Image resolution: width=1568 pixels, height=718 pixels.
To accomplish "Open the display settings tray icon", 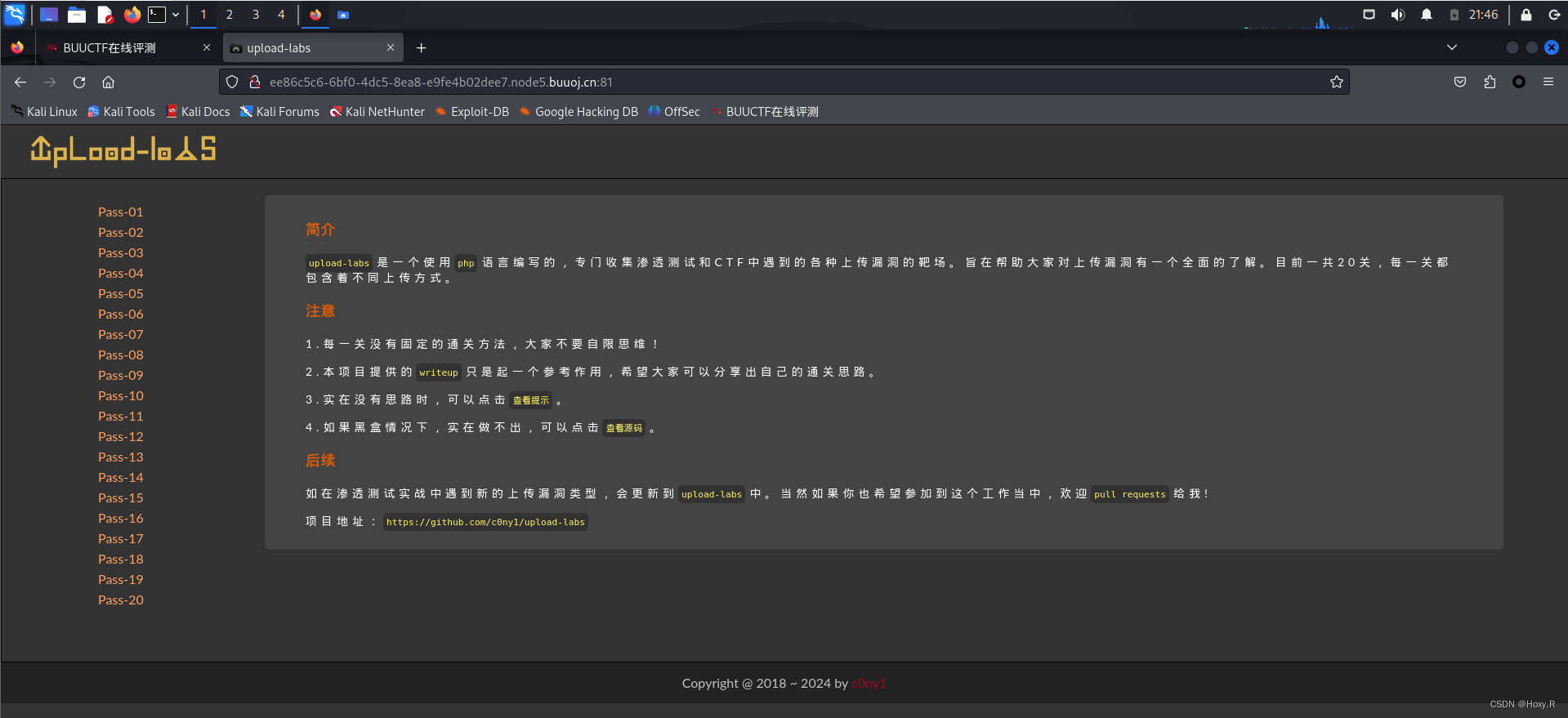I will tap(1369, 15).
